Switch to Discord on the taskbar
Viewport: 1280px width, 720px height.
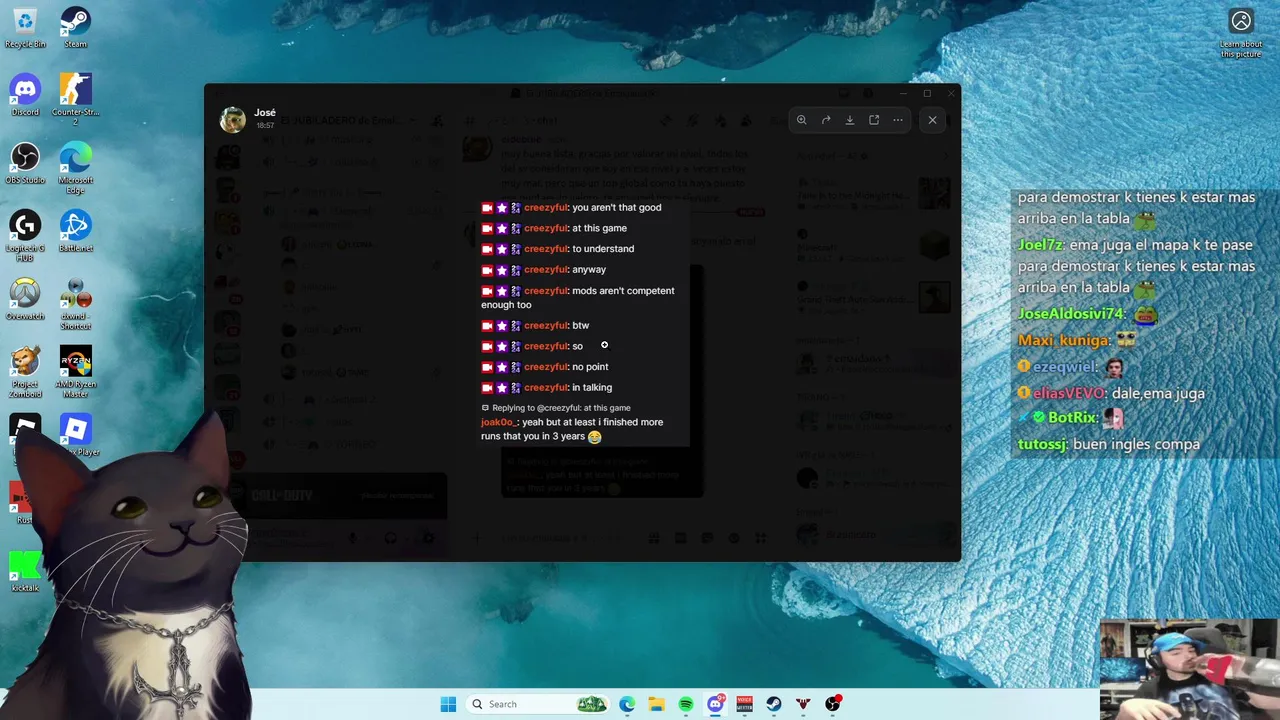pyautogui.click(x=715, y=704)
